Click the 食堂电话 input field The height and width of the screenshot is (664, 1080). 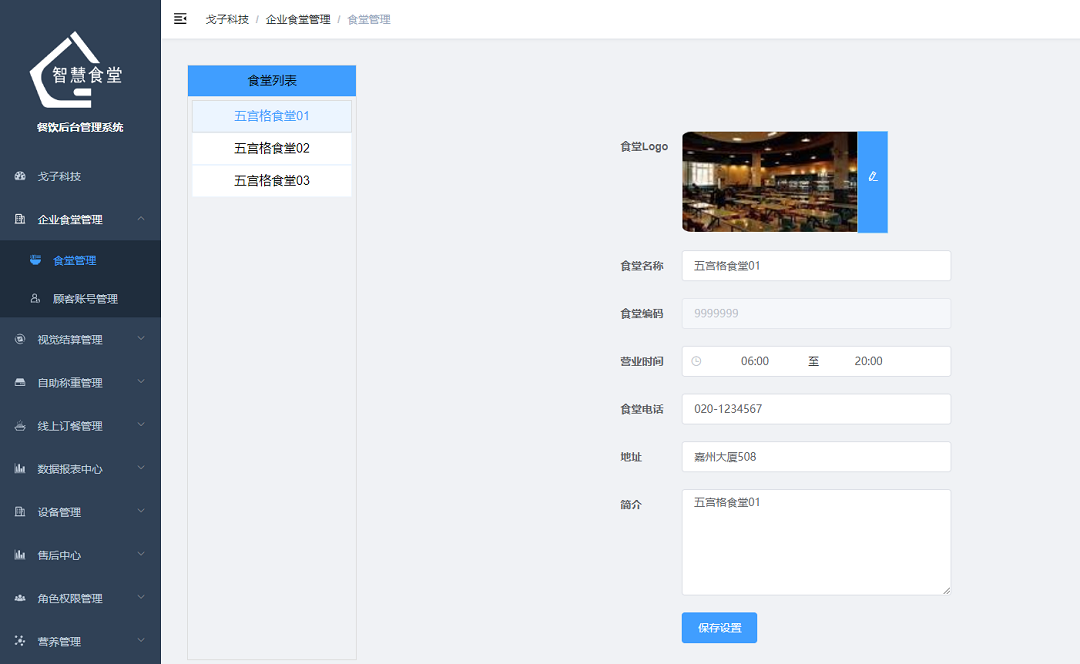tap(816, 409)
